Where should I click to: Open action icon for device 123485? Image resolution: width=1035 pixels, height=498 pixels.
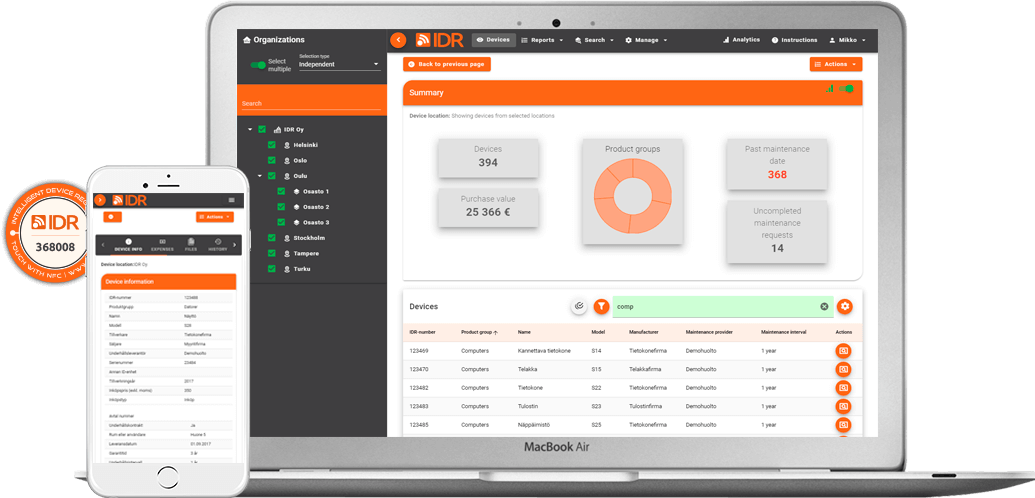(x=843, y=425)
